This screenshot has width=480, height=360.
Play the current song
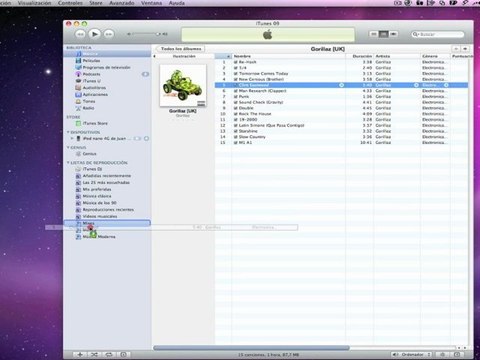pos(95,34)
